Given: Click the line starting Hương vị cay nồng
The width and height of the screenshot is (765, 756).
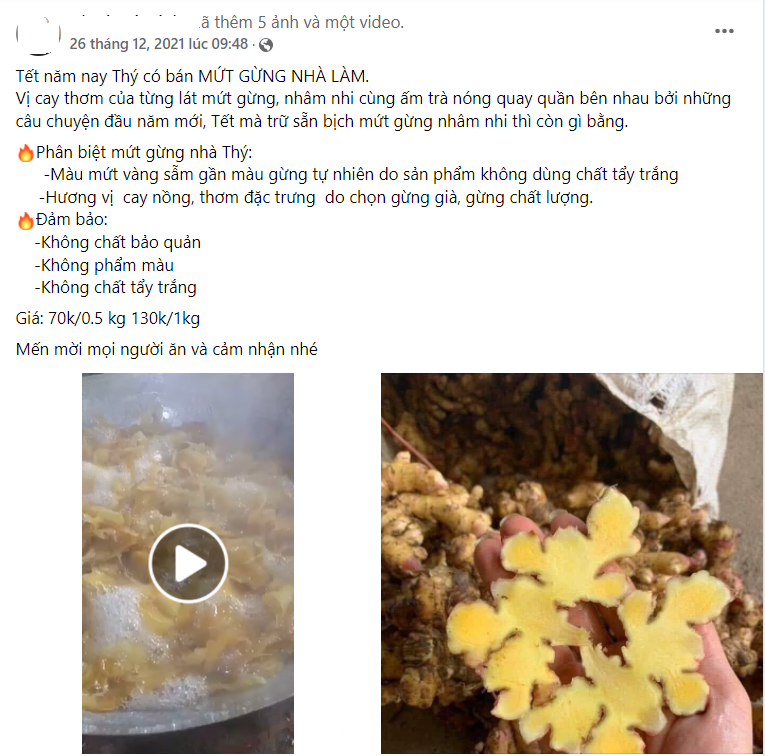Looking at the screenshot, I should [316, 198].
